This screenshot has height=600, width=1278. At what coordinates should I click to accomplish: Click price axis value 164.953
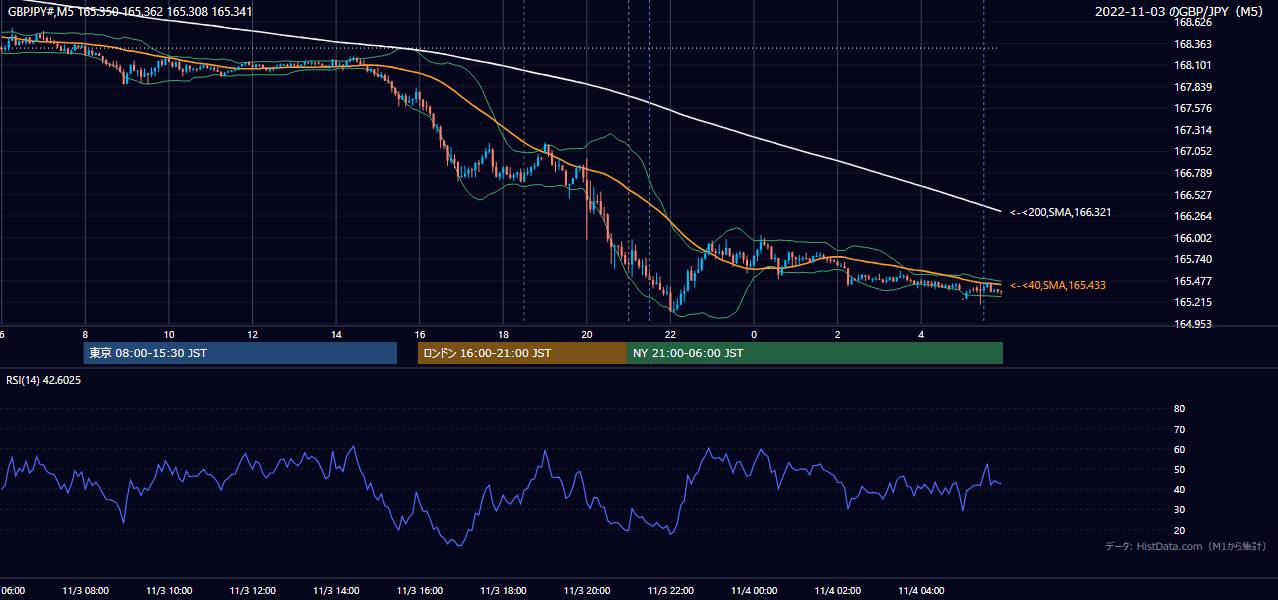coord(1192,324)
